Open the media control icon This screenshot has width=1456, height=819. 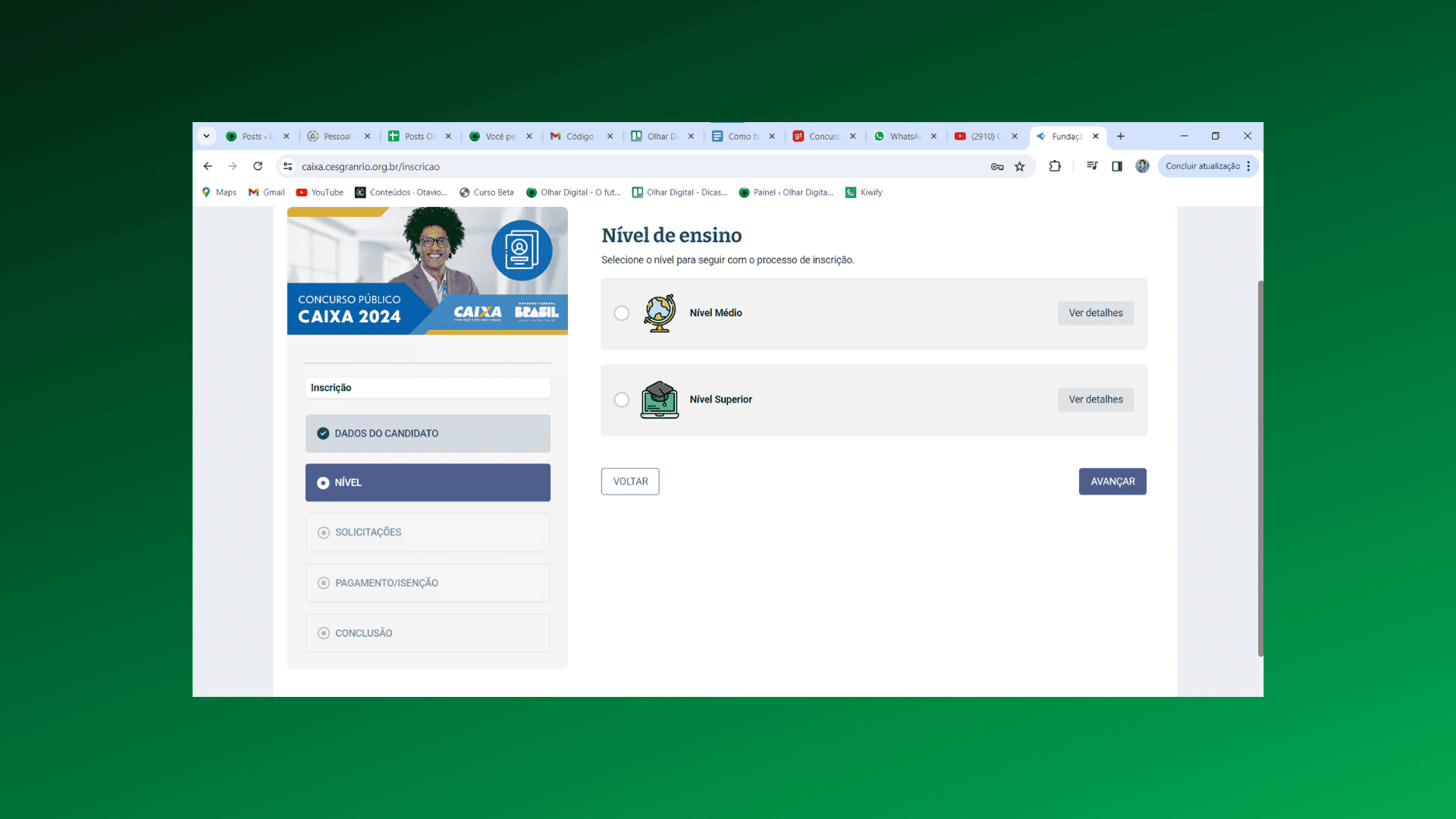pos(1092,166)
